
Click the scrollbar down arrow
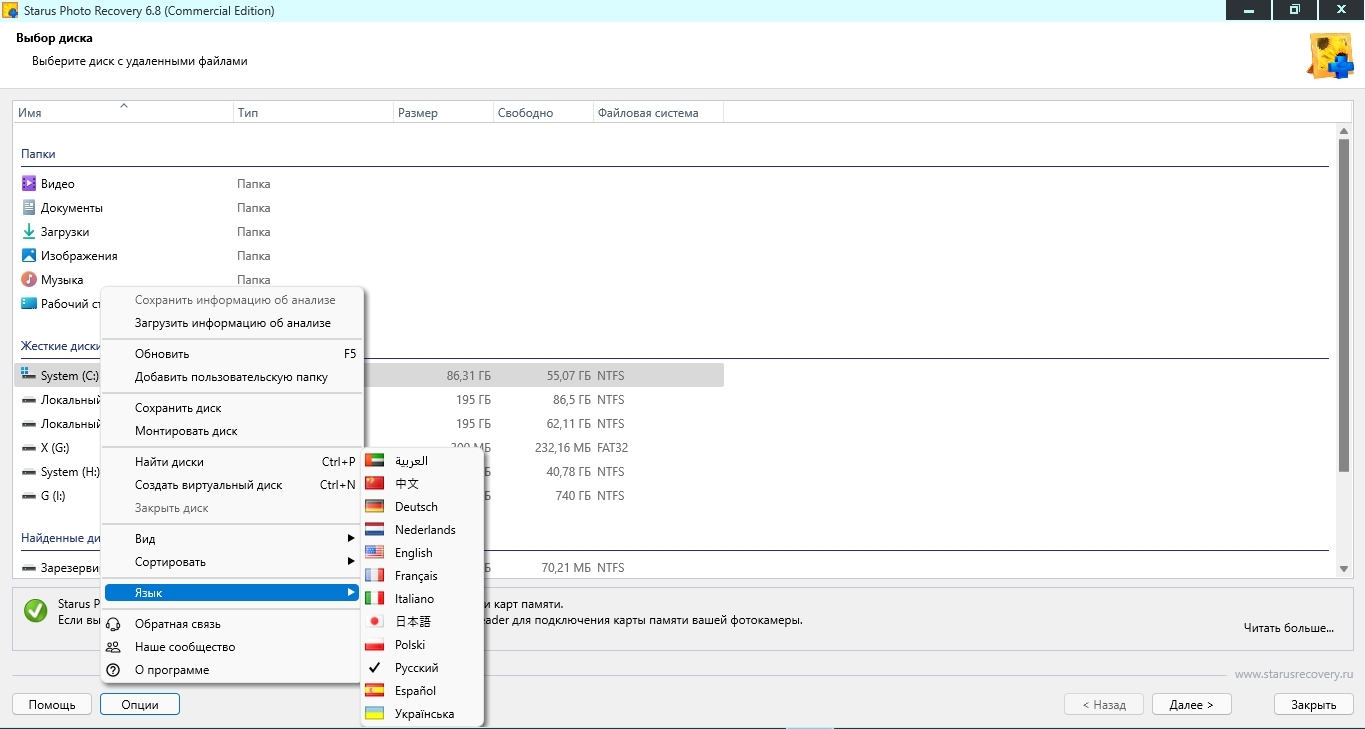tap(1343, 568)
